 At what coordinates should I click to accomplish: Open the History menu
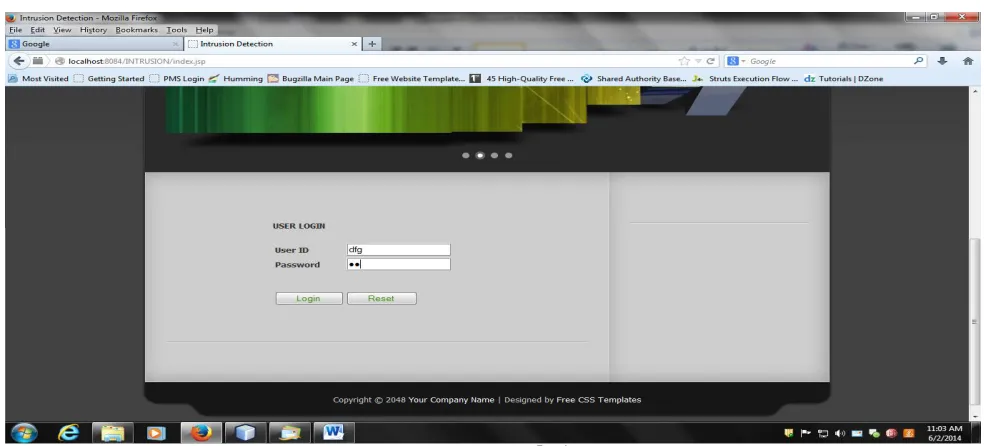[94, 29]
